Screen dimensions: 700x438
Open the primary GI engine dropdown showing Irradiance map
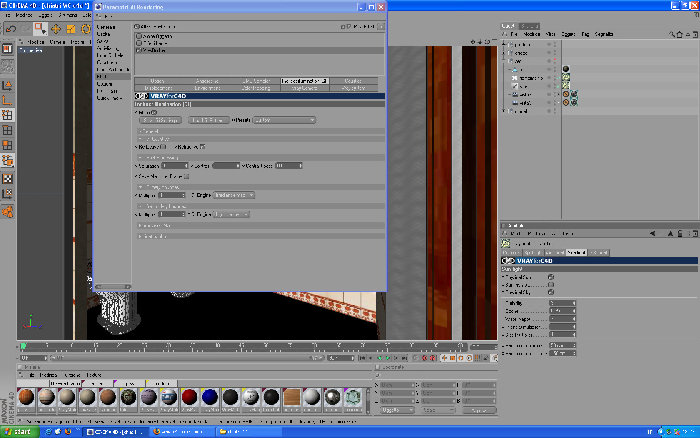pyautogui.click(x=234, y=195)
